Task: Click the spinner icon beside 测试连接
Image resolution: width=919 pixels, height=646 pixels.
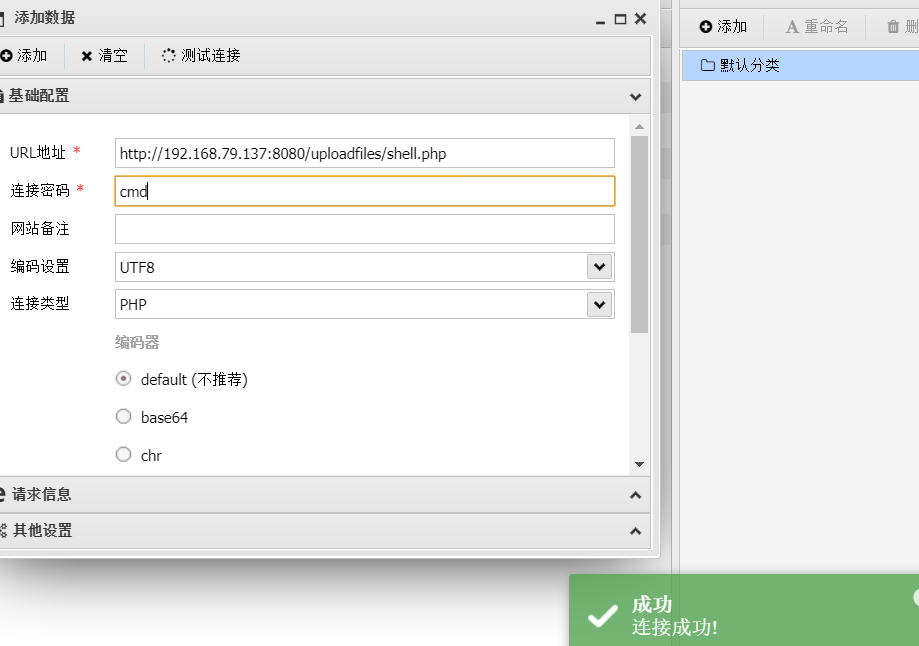Action: pos(168,56)
